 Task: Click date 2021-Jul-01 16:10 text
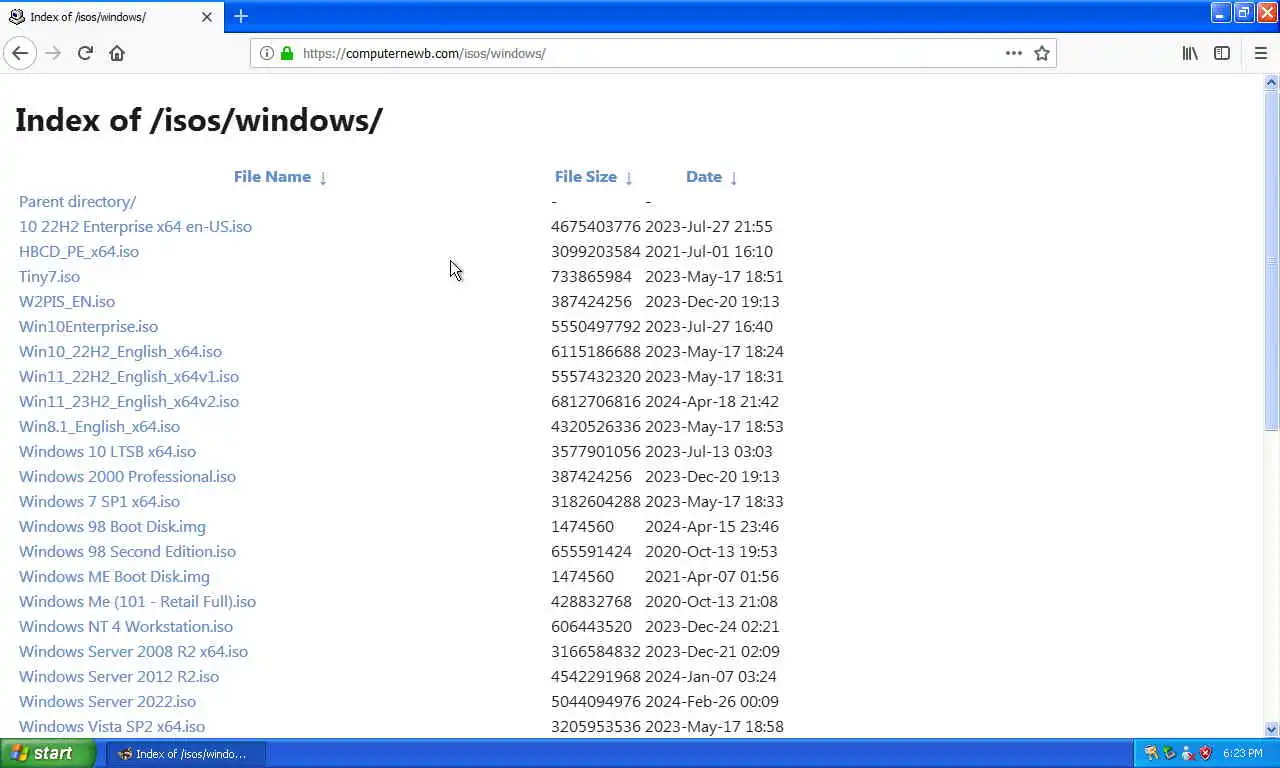click(709, 251)
